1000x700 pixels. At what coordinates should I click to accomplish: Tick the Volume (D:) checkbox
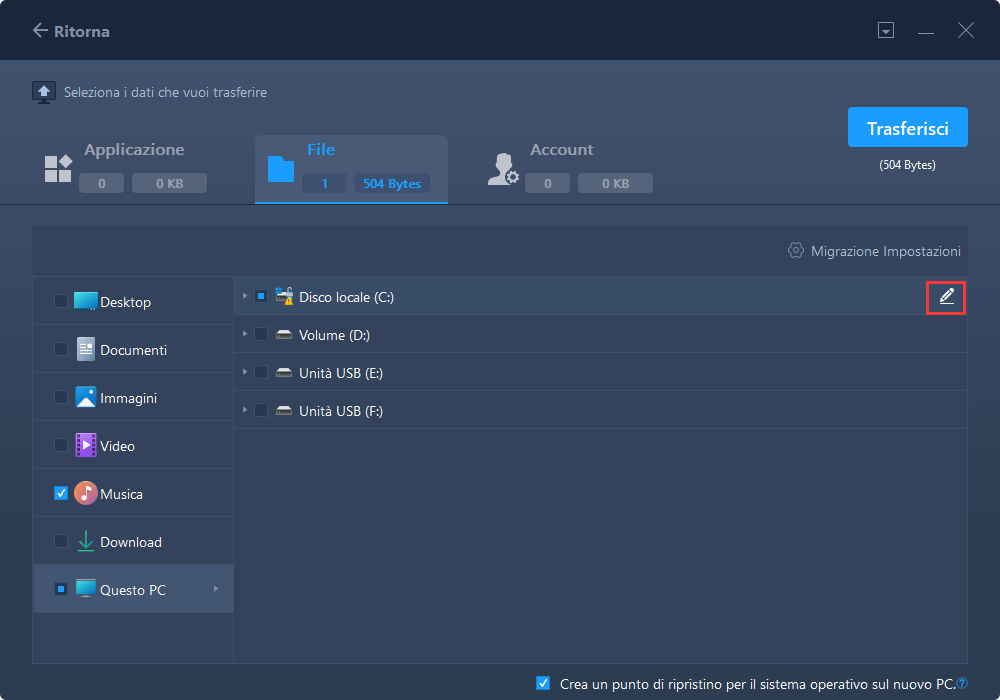point(261,334)
